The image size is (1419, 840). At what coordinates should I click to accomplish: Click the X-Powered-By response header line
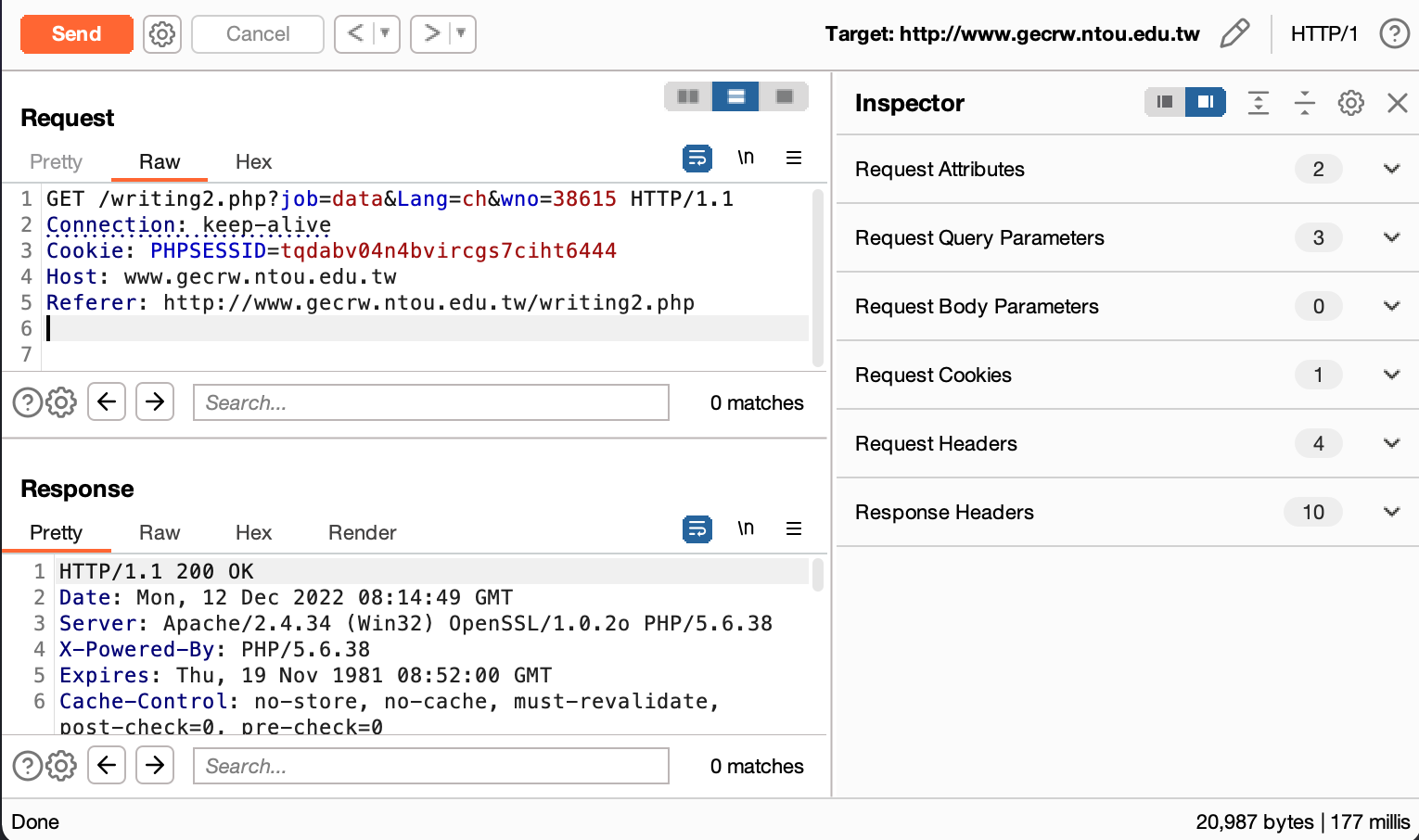coord(214,650)
